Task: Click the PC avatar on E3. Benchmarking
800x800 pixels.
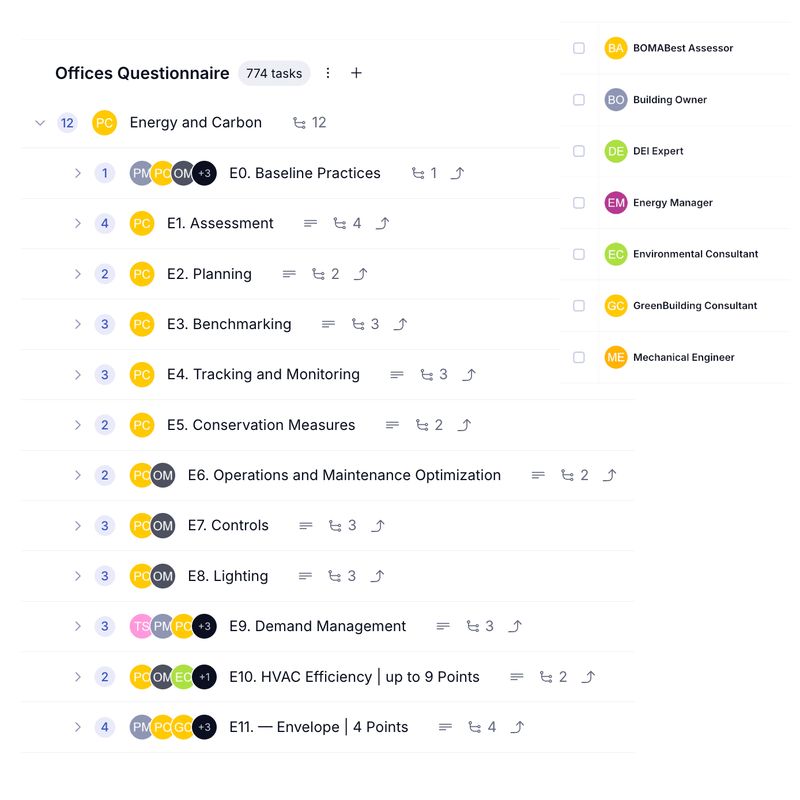Action: click(x=142, y=324)
